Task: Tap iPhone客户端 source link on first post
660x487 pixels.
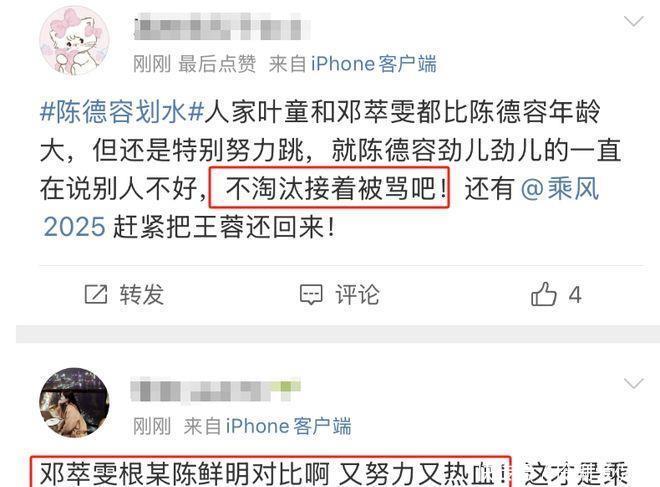Action: coord(374,64)
